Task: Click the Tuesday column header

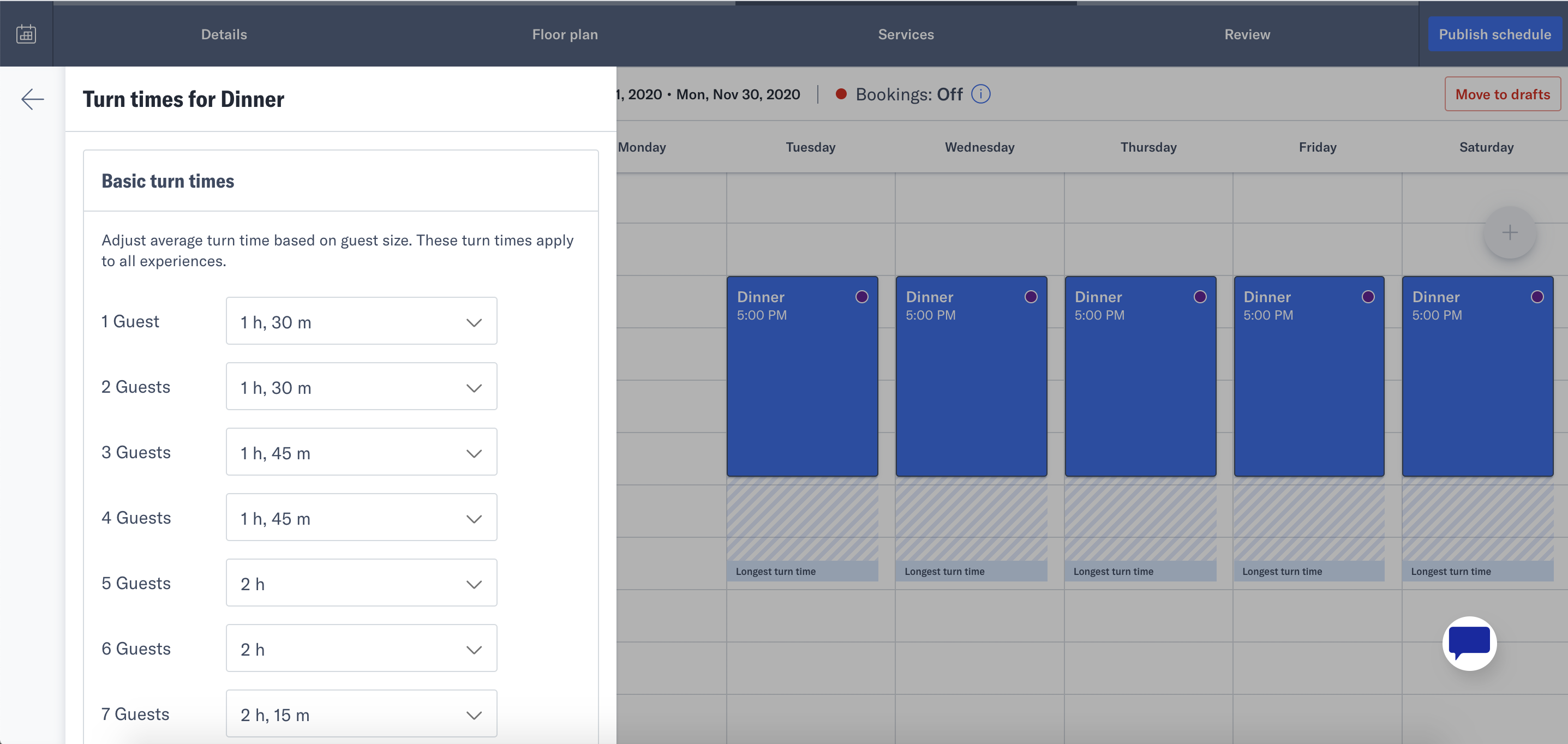Action: (x=810, y=147)
